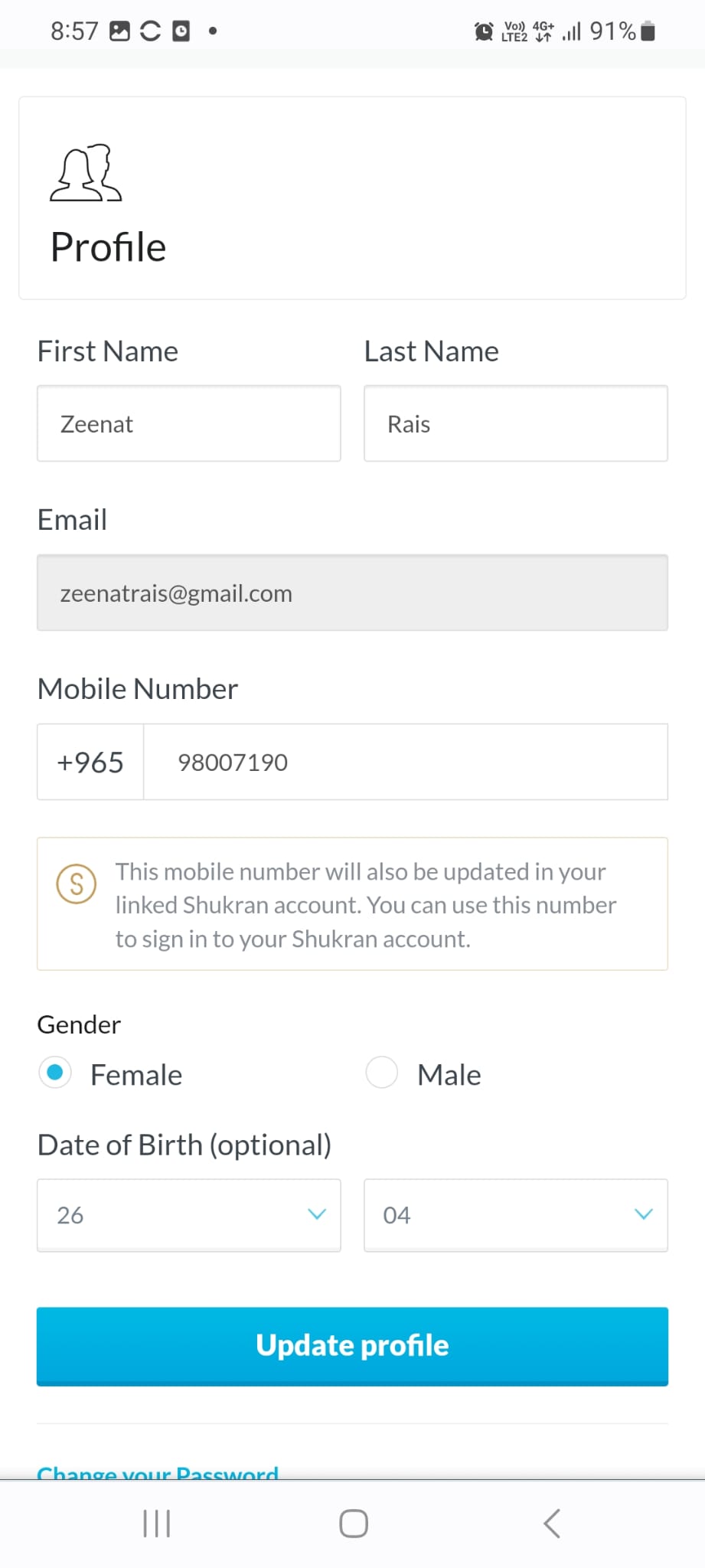This screenshot has height=1568, width=705.
Task: Select the Male gender radio button
Action: click(x=382, y=1073)
